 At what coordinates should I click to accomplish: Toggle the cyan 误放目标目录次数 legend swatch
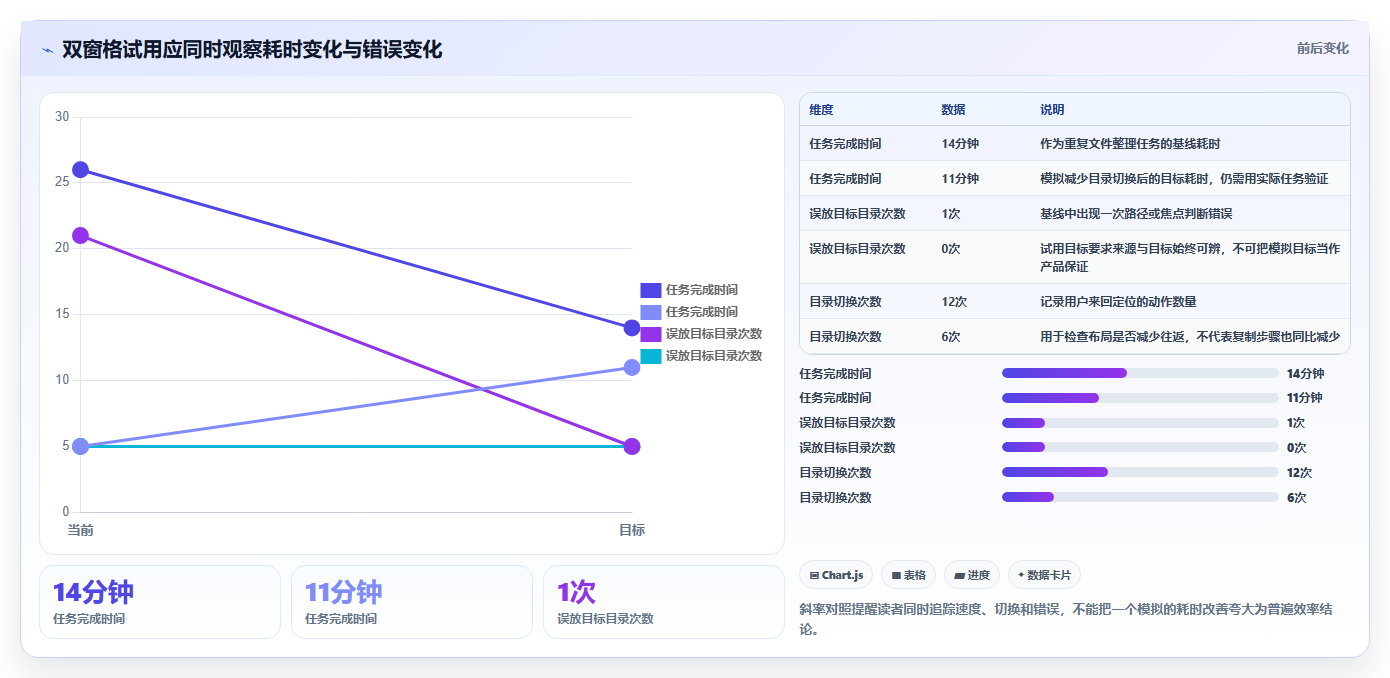[651, 356]
